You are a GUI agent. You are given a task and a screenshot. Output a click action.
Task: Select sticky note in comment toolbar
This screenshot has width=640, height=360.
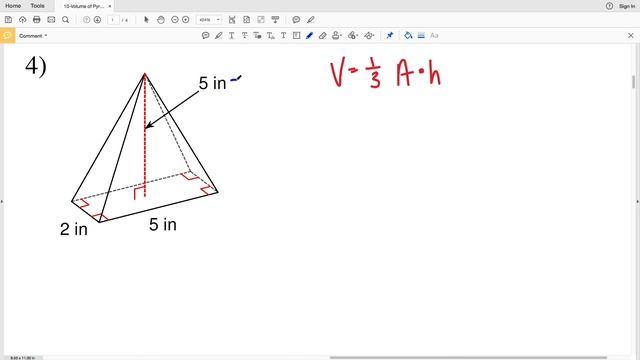(205, 36)
